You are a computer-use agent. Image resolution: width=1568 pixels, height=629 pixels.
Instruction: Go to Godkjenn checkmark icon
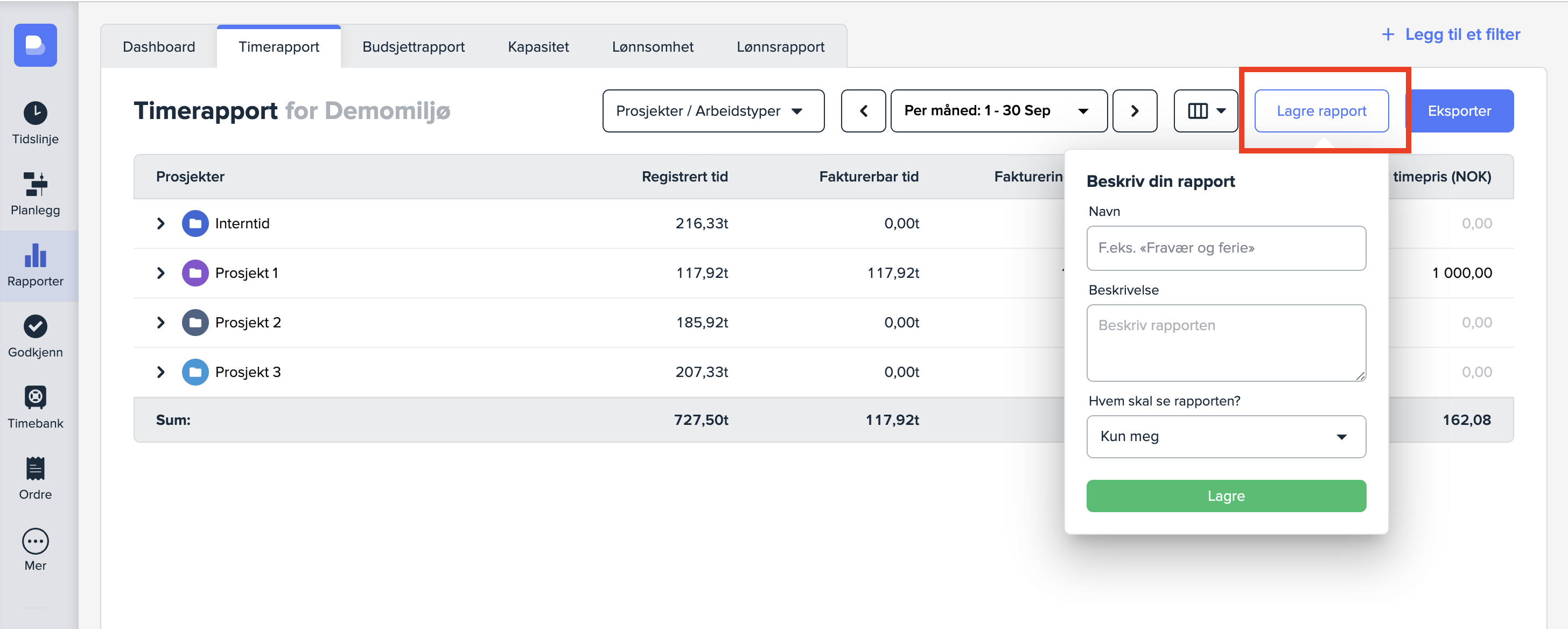(x=36, y=326)
